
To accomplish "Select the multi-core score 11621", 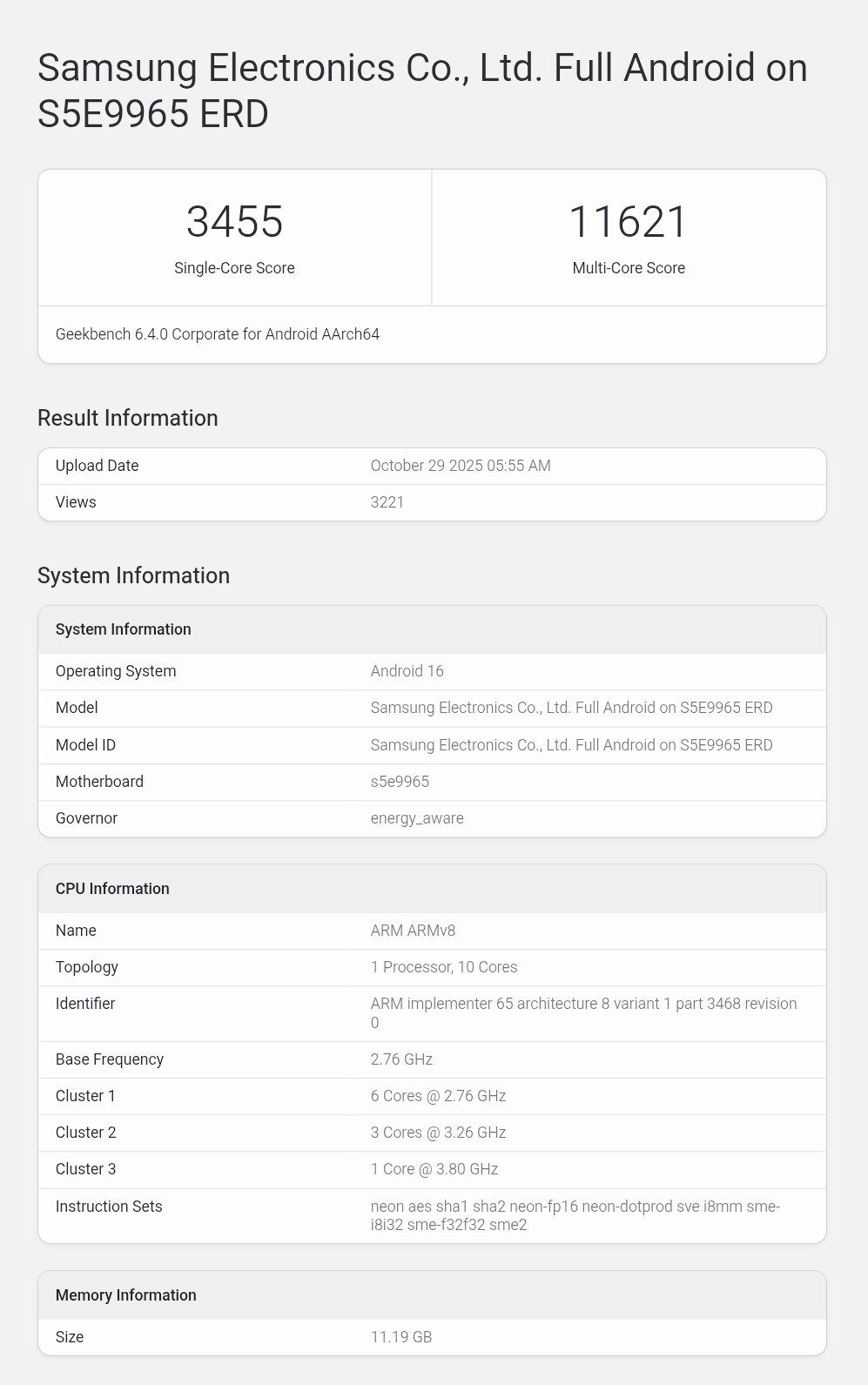I will [x=629, y=221].
